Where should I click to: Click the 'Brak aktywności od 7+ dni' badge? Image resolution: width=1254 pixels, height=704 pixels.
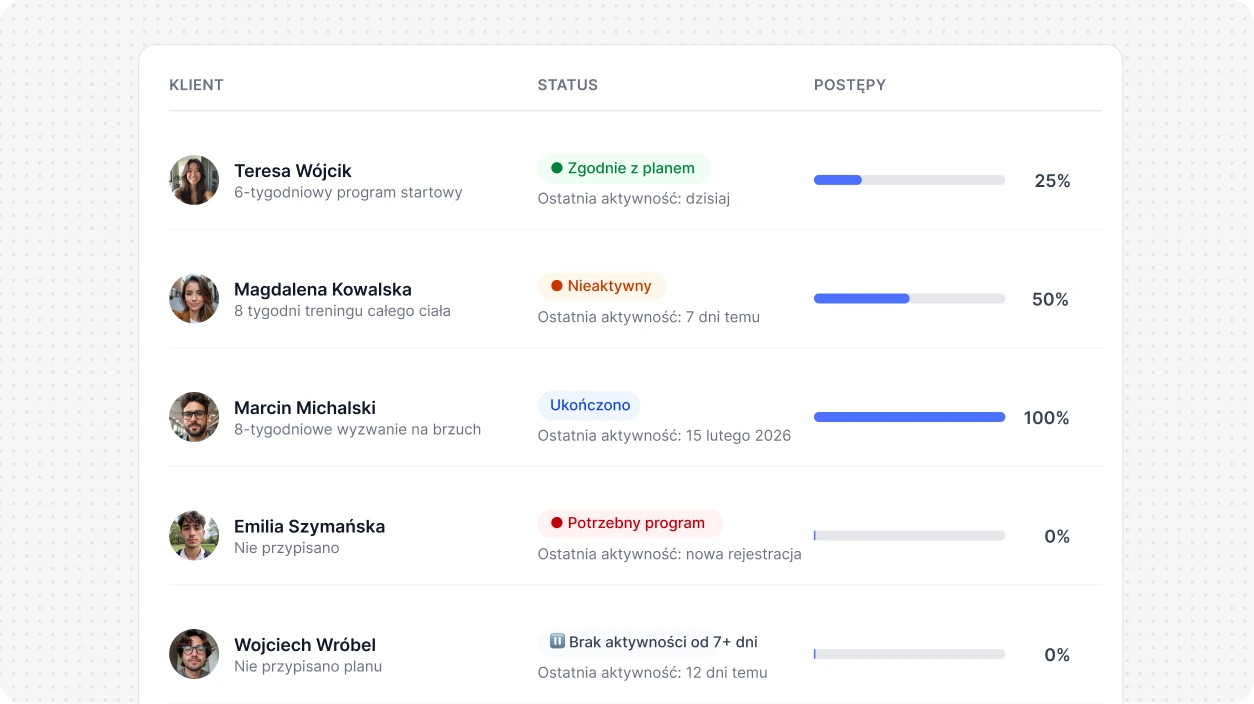click(x=654, y=642)
